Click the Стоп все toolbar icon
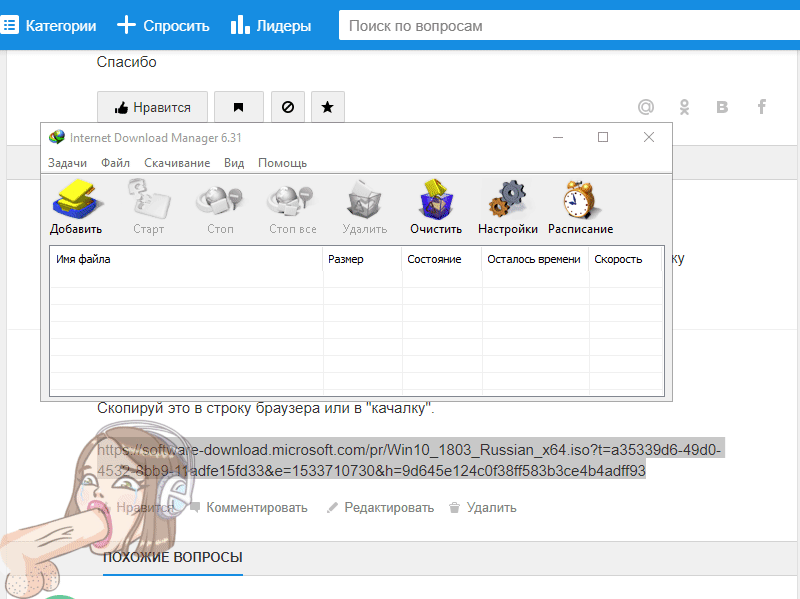Screen dimensions: 800x599 (292, 206)
